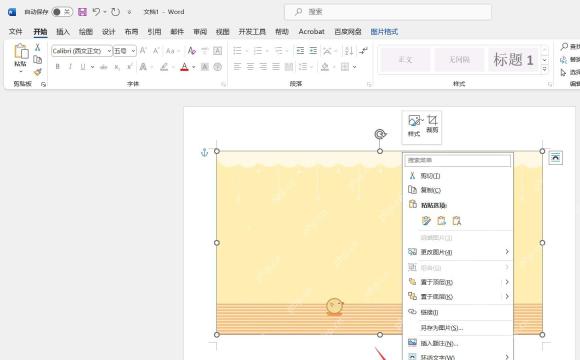The image size is (580, 360).
Task: Choose Cut in the context menu
Action: point(458,176)
